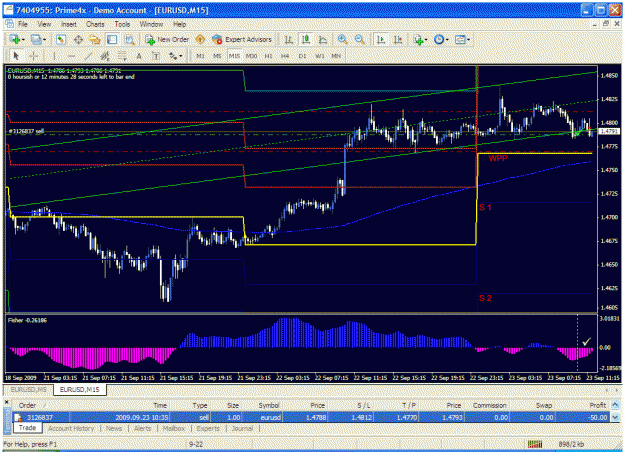The width and height of the screenshot is (625, 452).
Task: Open the Charts menu
Action: pyautogui.click(x=95, y=24)
